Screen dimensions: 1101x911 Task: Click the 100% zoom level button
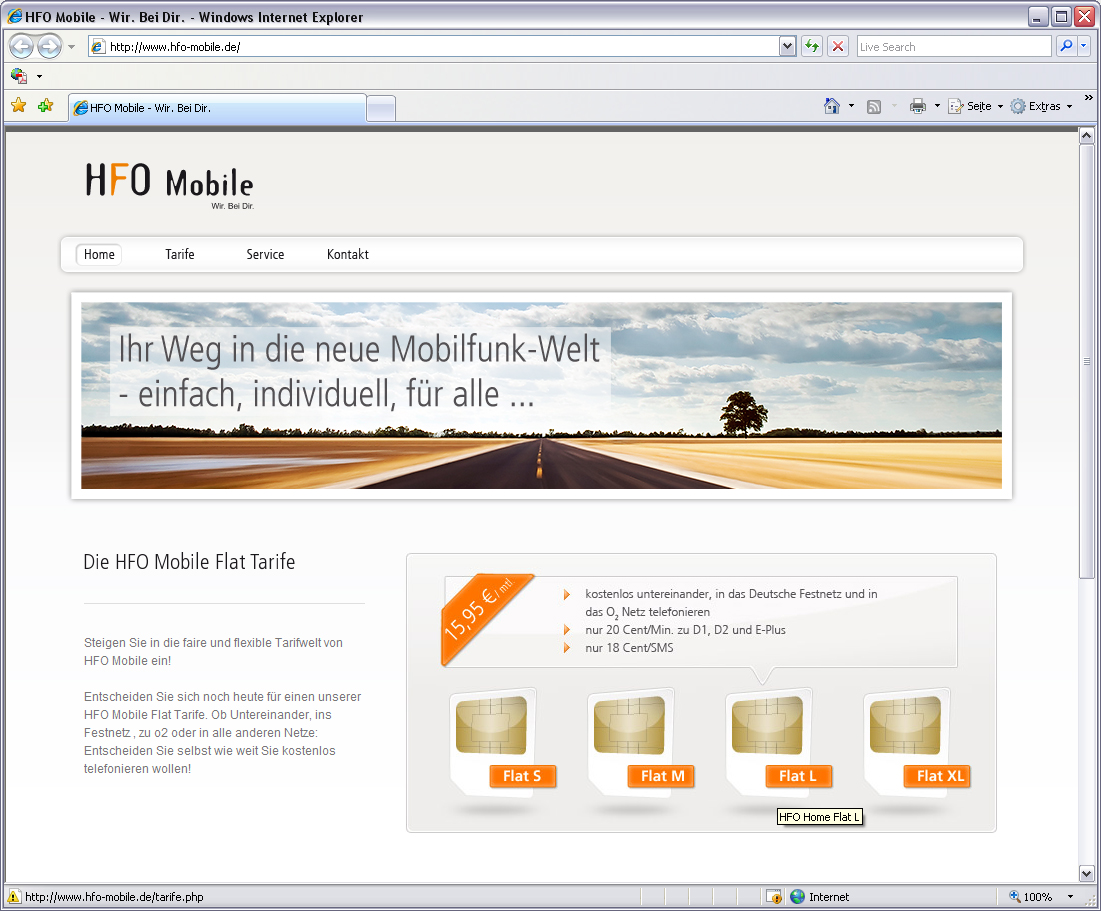point(1031,897)
